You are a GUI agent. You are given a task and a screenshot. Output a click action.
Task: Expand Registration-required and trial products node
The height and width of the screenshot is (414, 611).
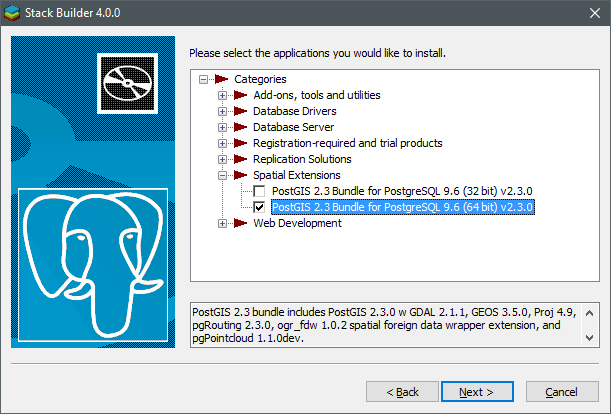coord(222,143)
